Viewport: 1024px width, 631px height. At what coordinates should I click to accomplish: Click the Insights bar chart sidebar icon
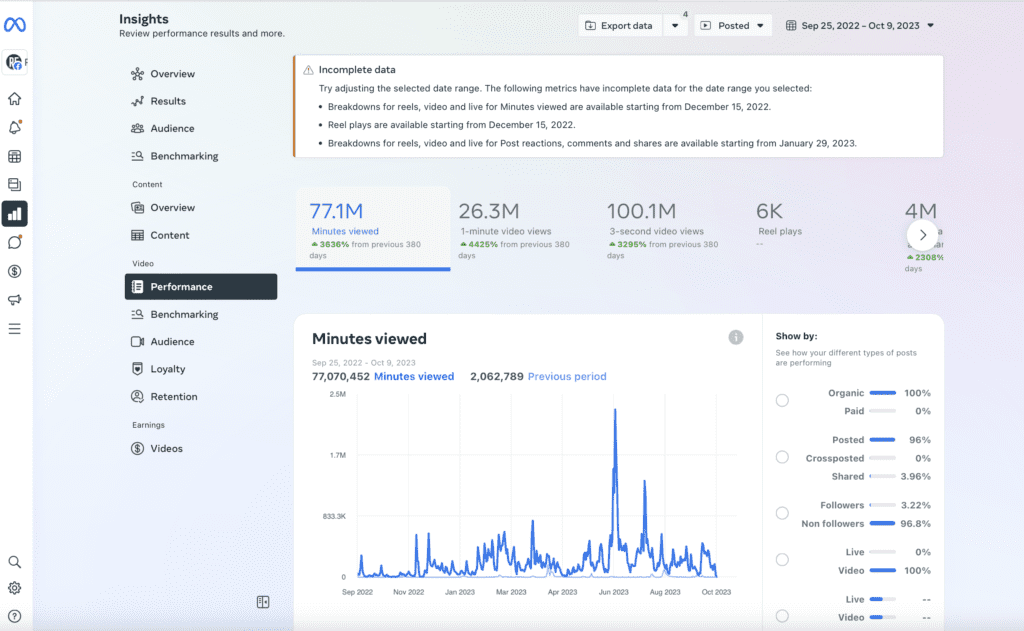point(15,213)
